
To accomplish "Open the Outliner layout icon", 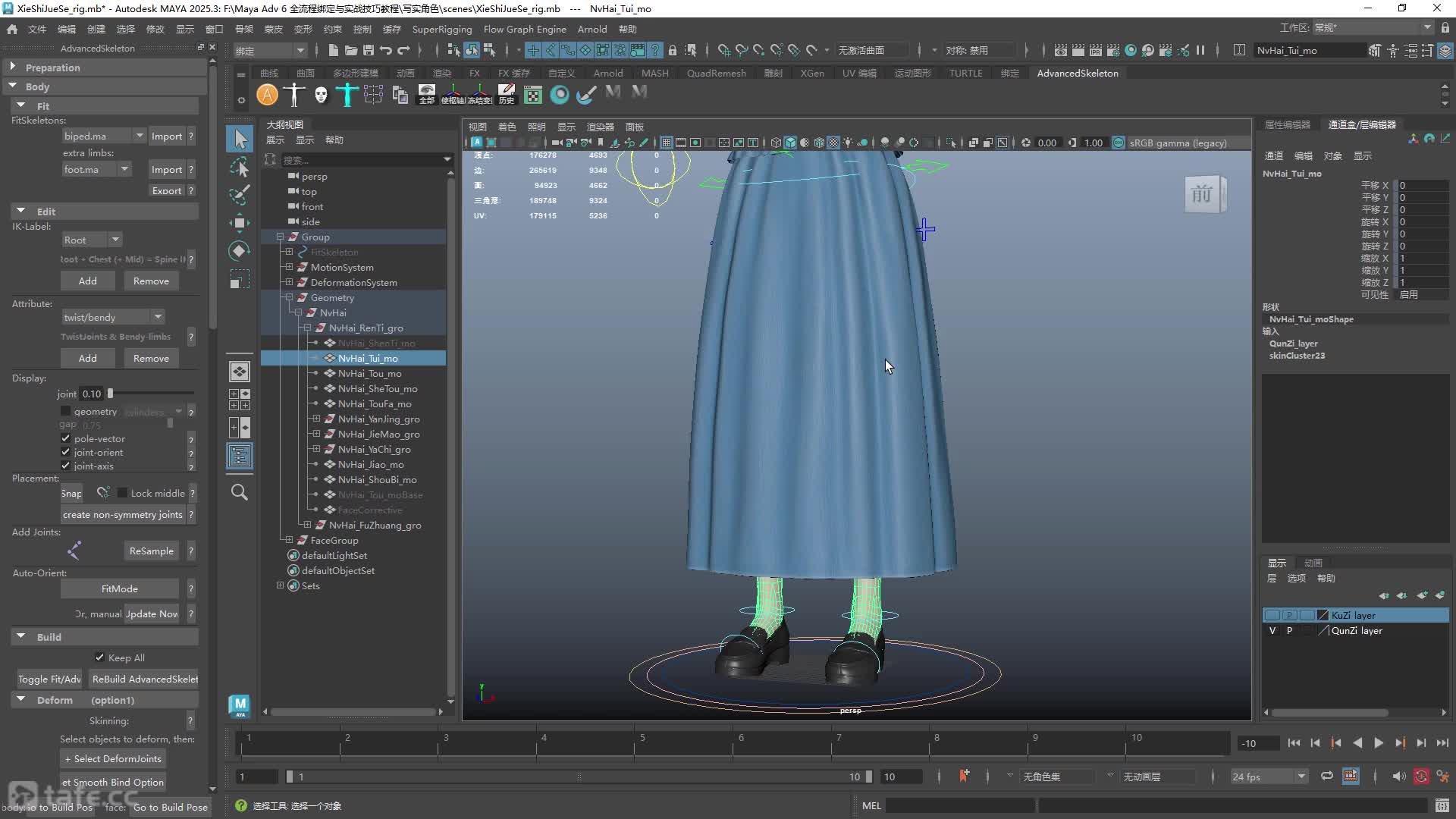I will [x=240, y=456].
